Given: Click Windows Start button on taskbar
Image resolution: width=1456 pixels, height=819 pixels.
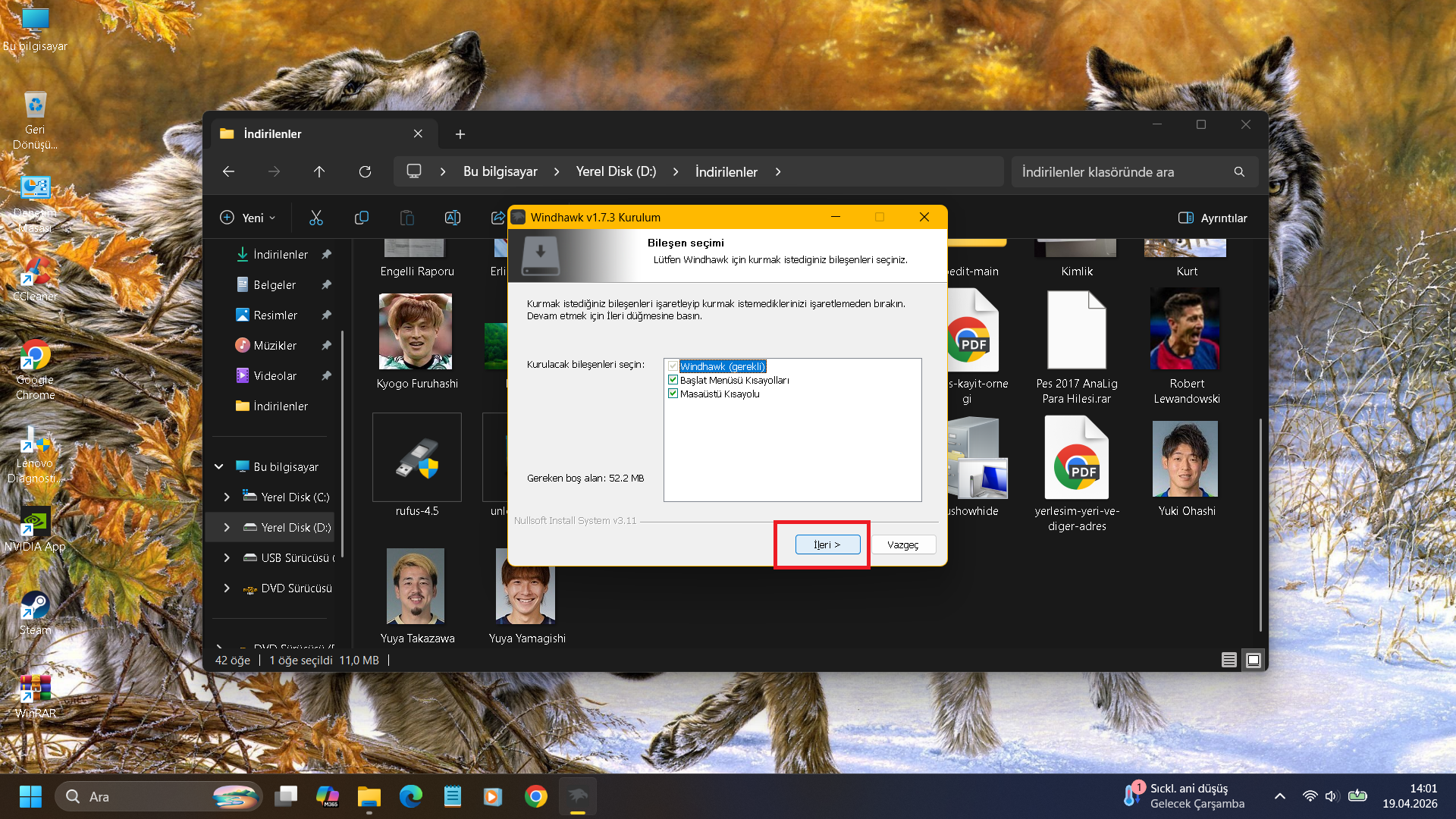Looking at the screenshot, I should pos(30,796).
